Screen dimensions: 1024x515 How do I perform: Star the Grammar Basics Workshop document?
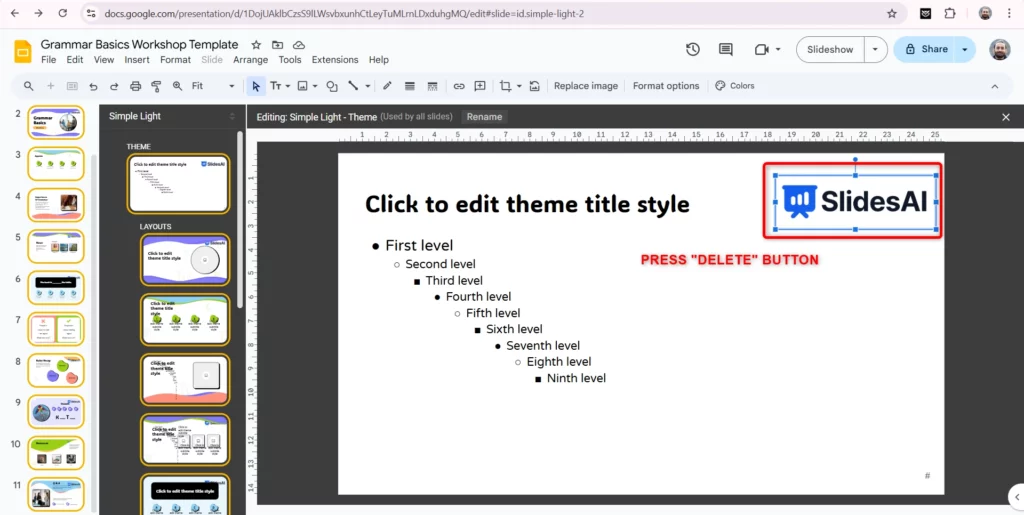coord(256,45)
